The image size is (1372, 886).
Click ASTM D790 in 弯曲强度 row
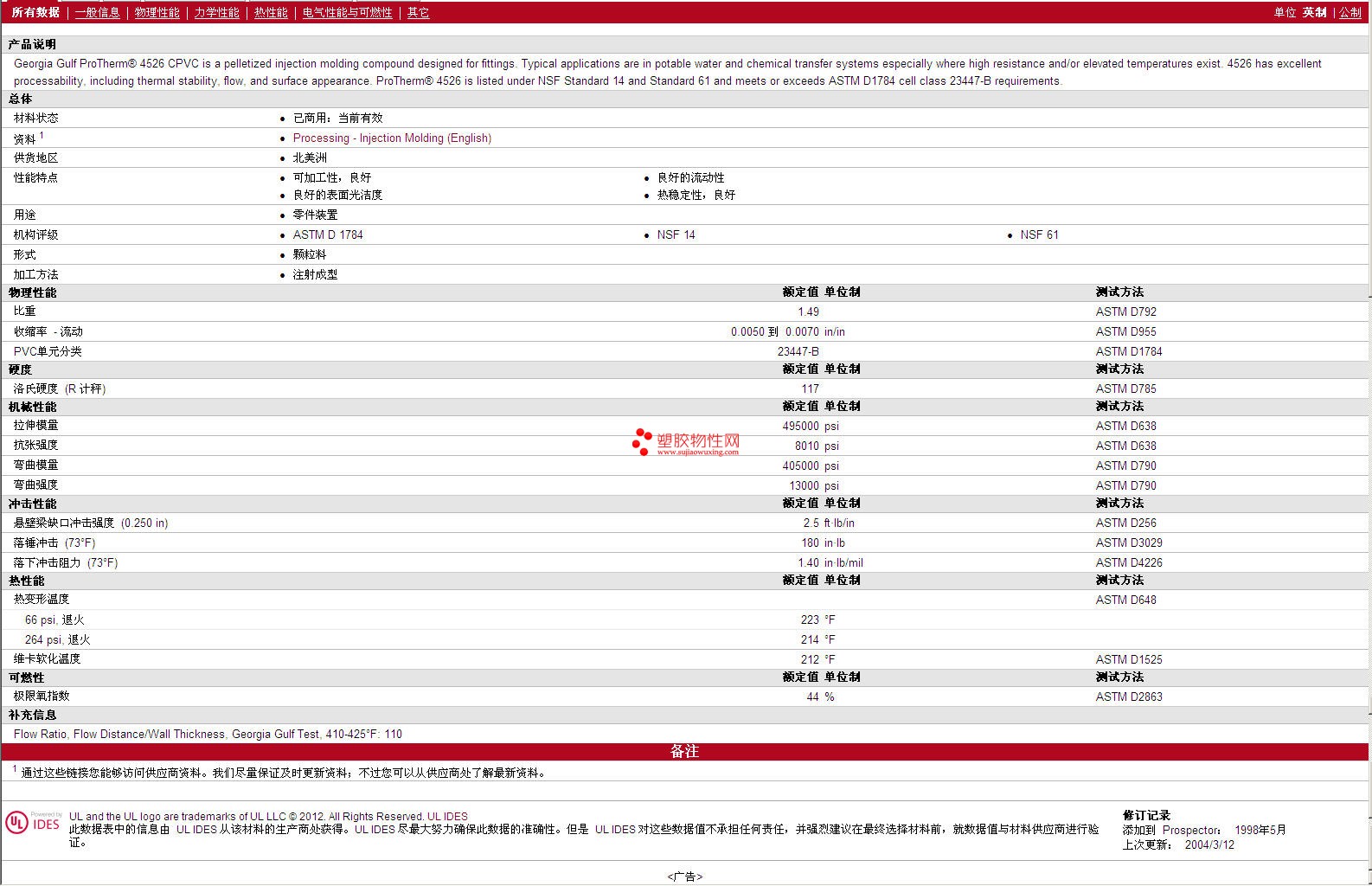point(1125,485)
